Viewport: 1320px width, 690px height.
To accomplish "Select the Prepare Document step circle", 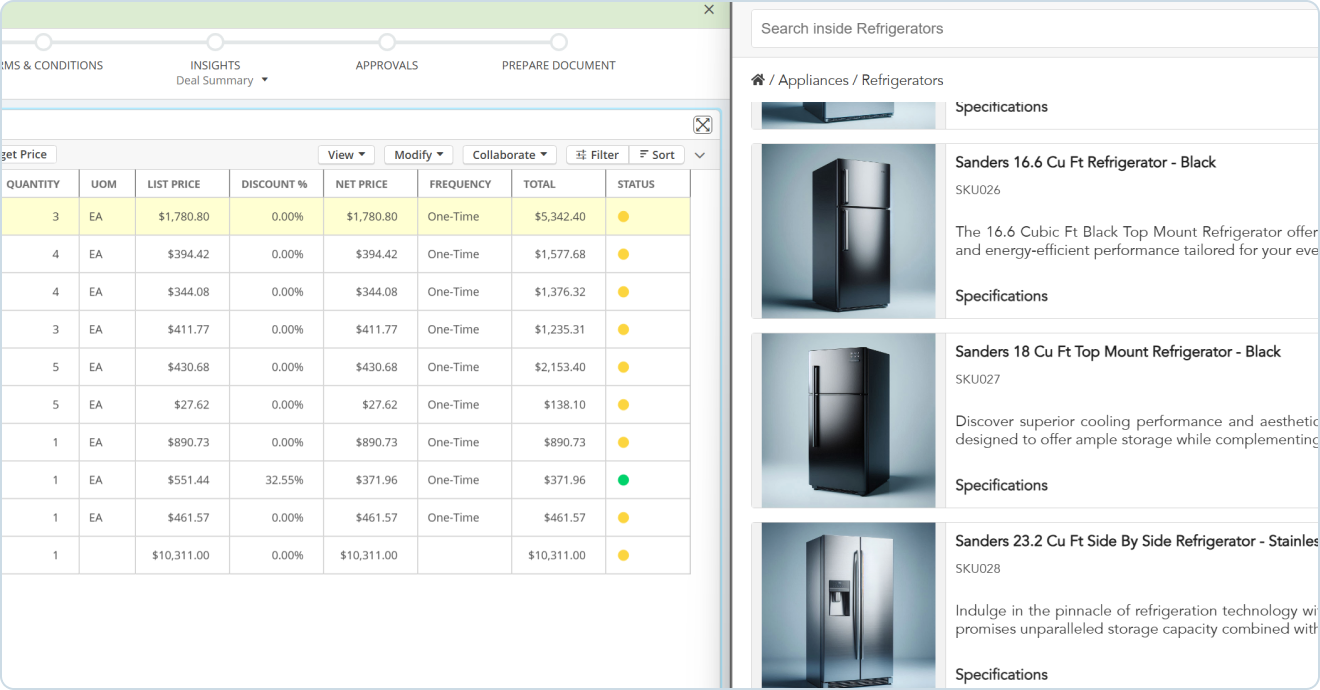I will (x=559, y=42).
